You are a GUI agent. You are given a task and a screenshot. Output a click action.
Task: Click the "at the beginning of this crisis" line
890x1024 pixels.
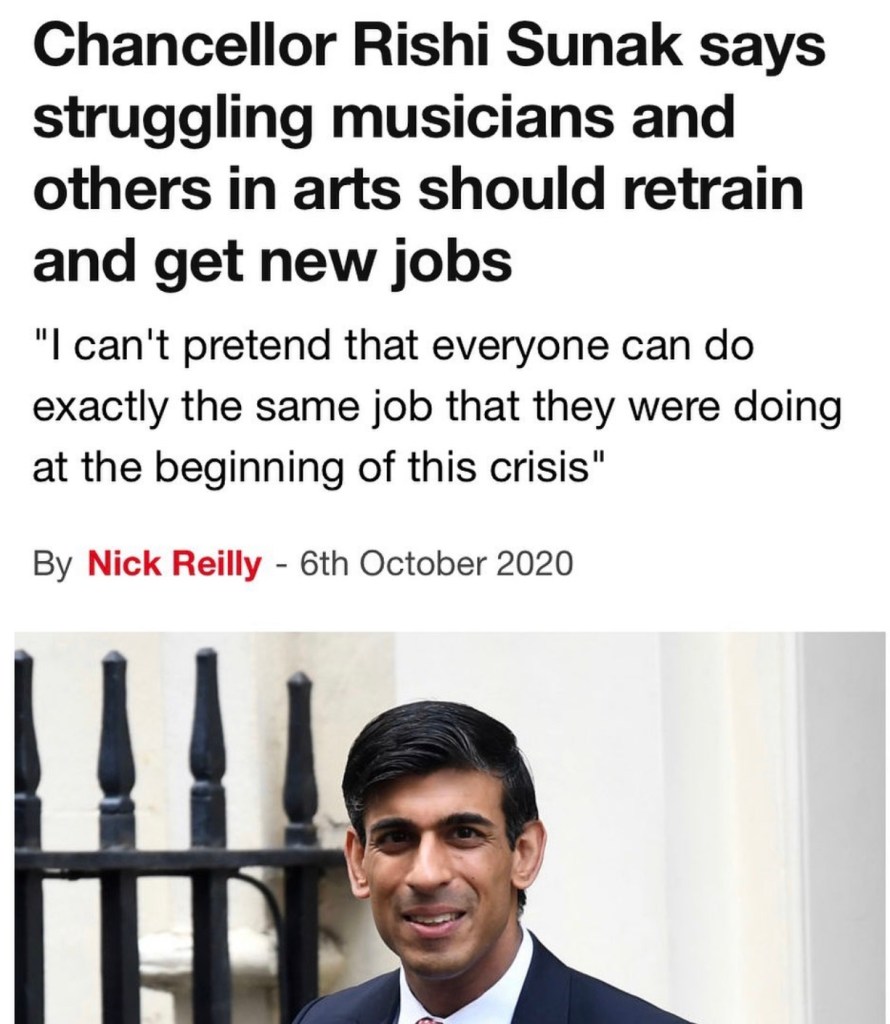[314, 469]
